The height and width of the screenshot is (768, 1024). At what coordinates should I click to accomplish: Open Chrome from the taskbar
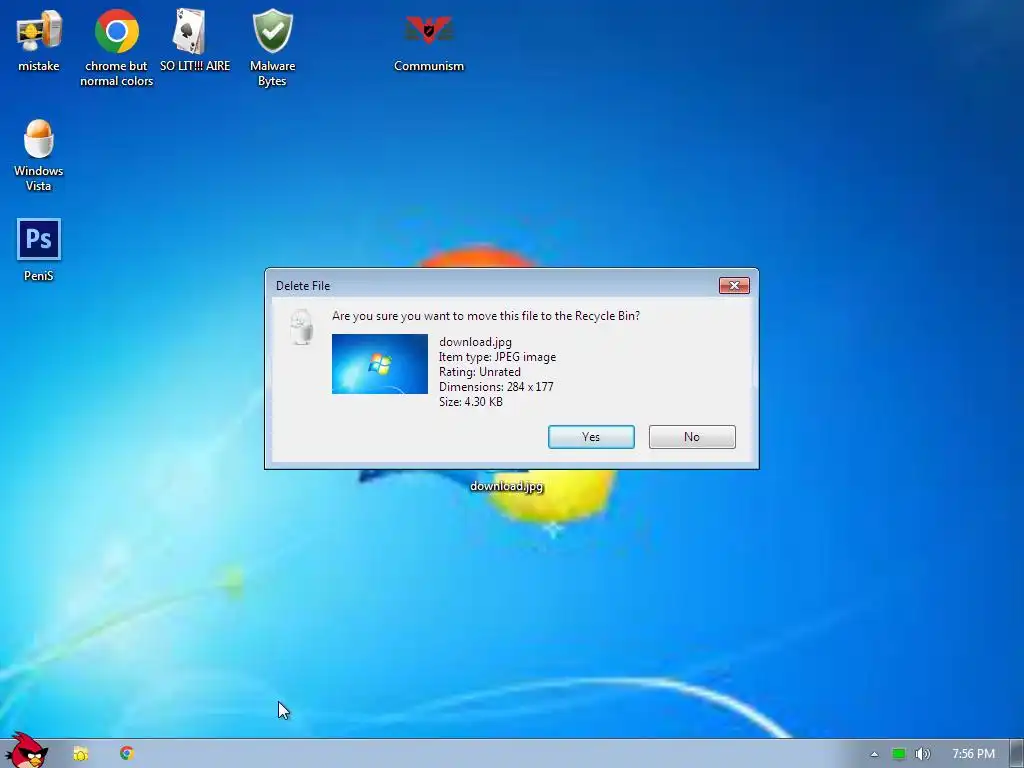(127, 753)
